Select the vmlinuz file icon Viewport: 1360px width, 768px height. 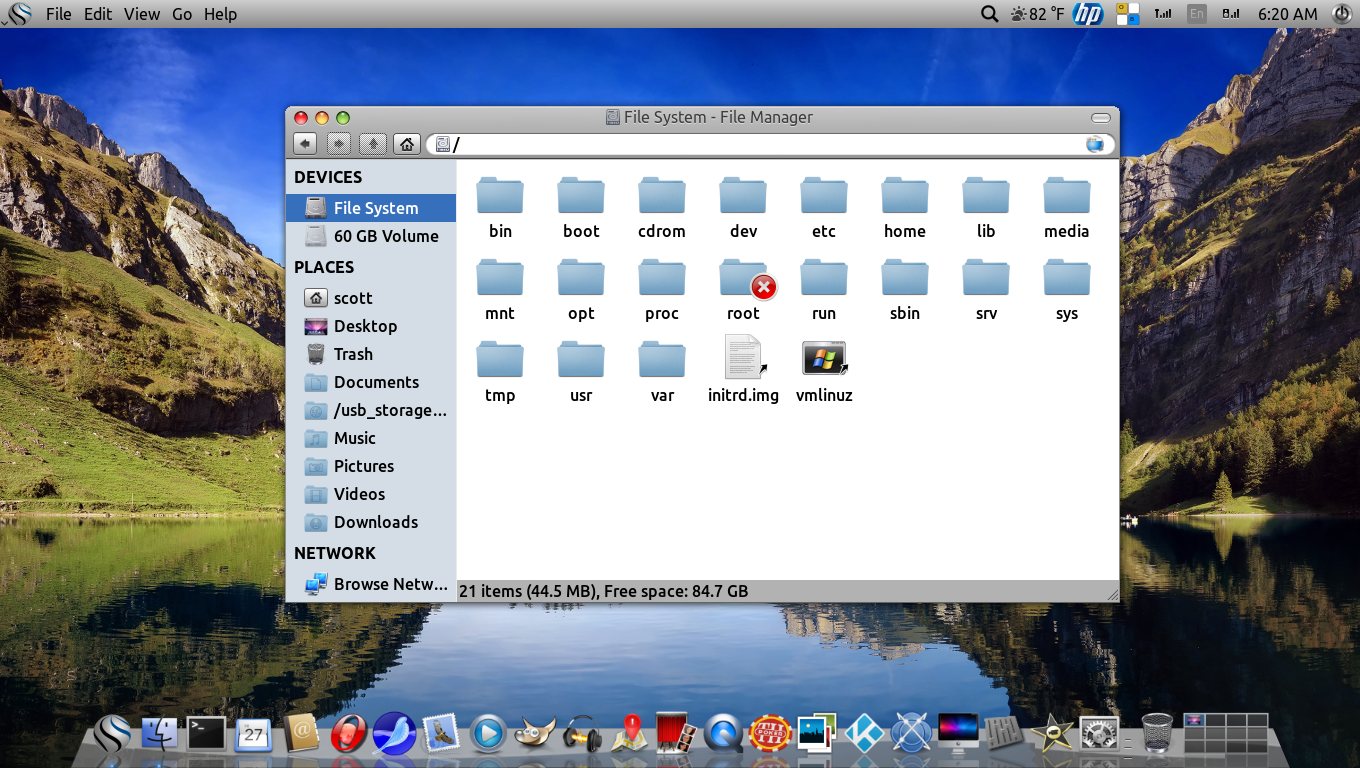click(x=824, y=359)
